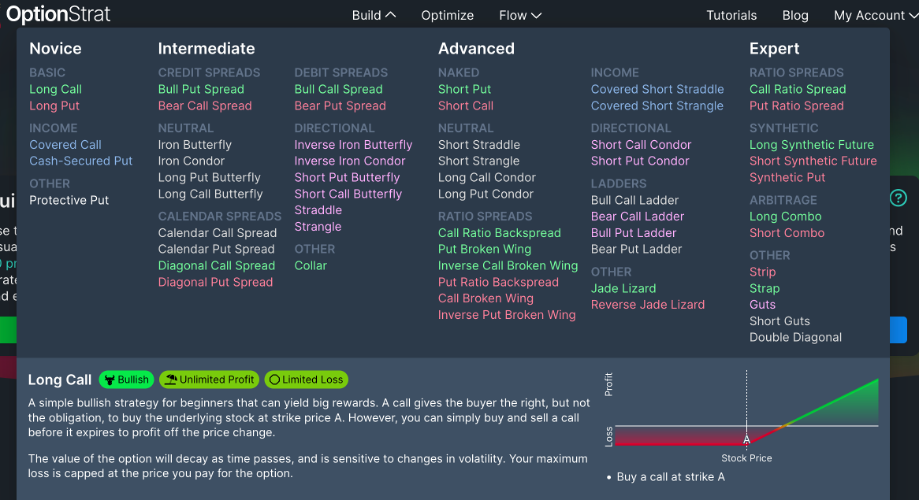The height and width of the screenshot is (500, 920).
Task: Choose Synthetic Put strategy
Action: pos(787,177)
